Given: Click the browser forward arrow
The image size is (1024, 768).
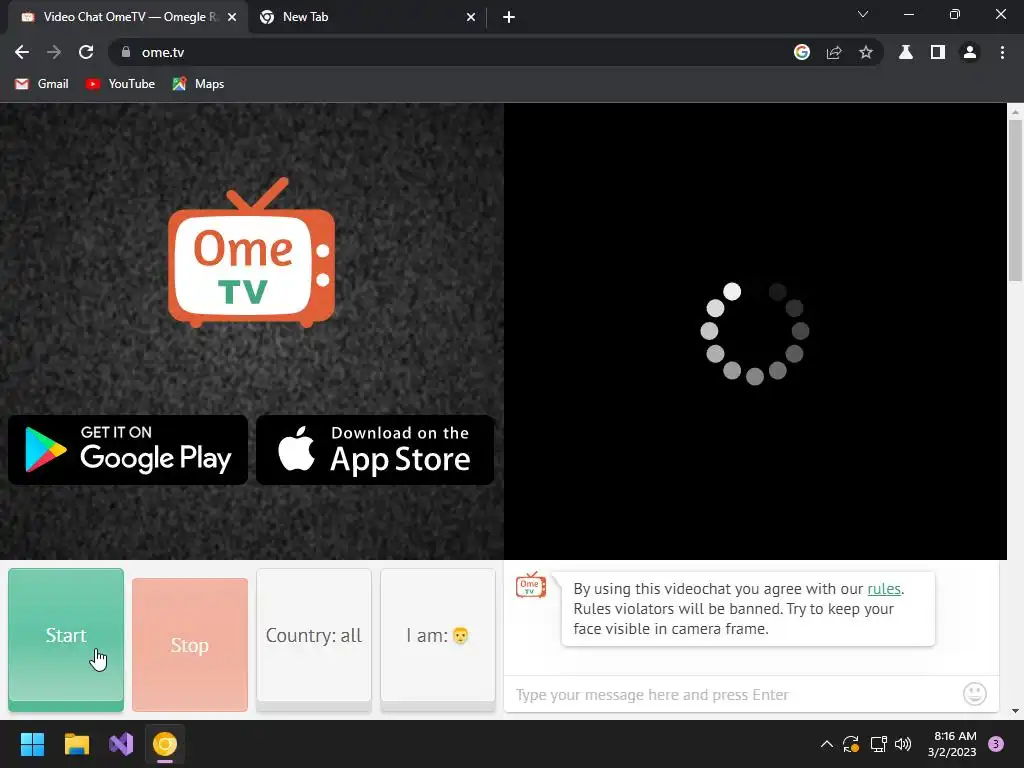Looking at the screenshot, I should coord(54,52).
